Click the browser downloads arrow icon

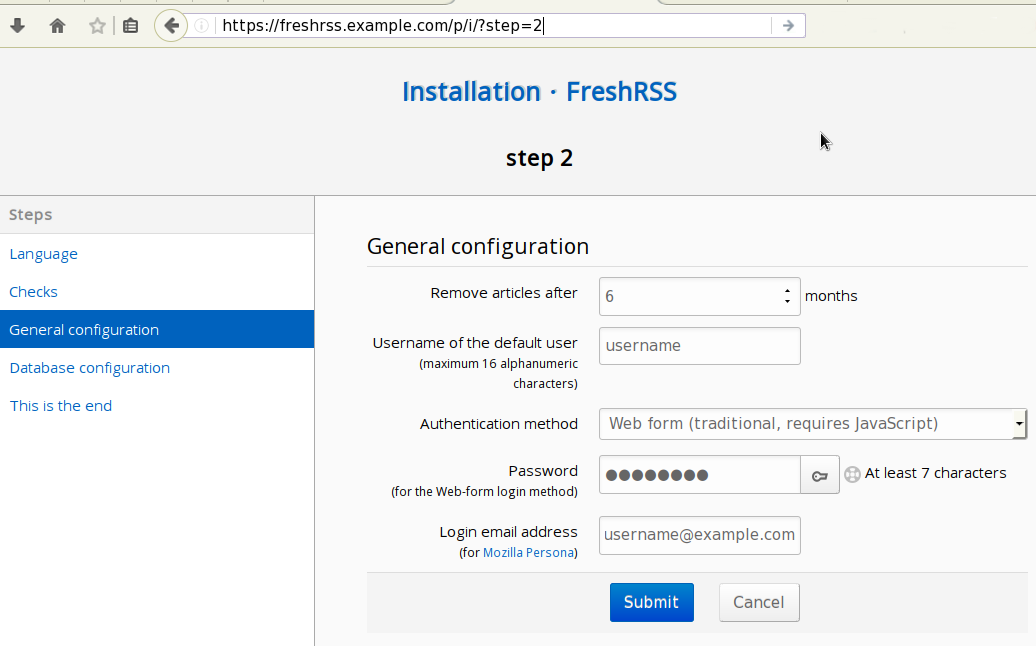pos(17,26)
